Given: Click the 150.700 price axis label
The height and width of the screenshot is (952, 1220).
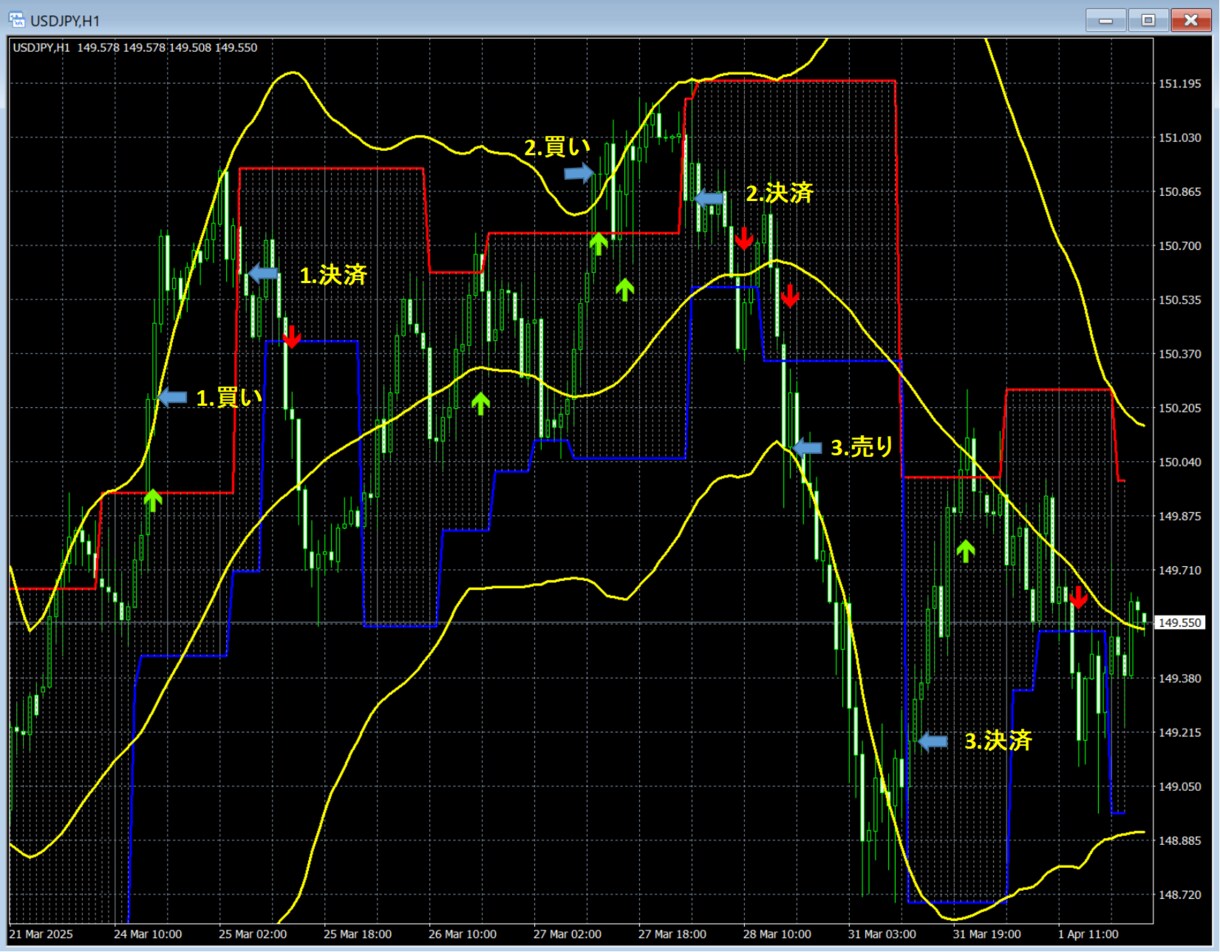Looking at the screenshot, I should (x=1179, y=245).
